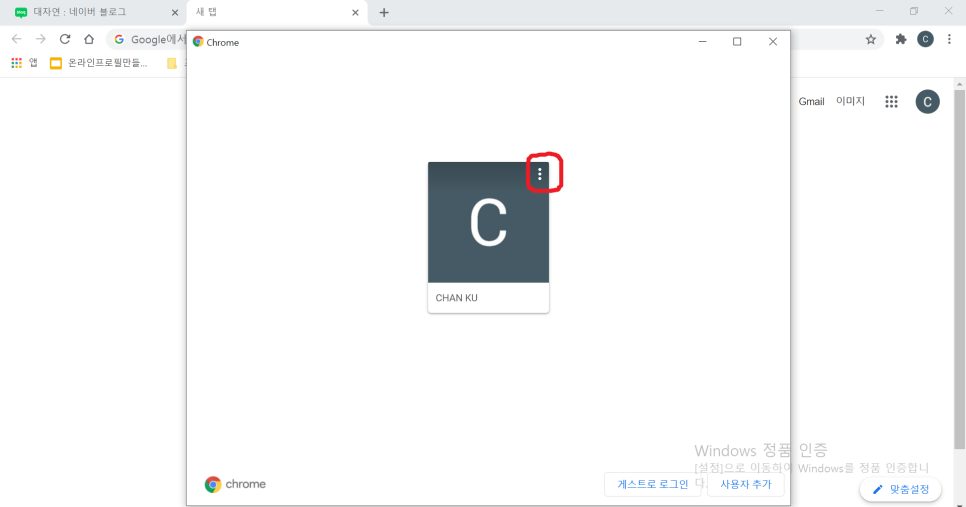Open the three-dot menu on CHAN KU profile

point(540,174)
